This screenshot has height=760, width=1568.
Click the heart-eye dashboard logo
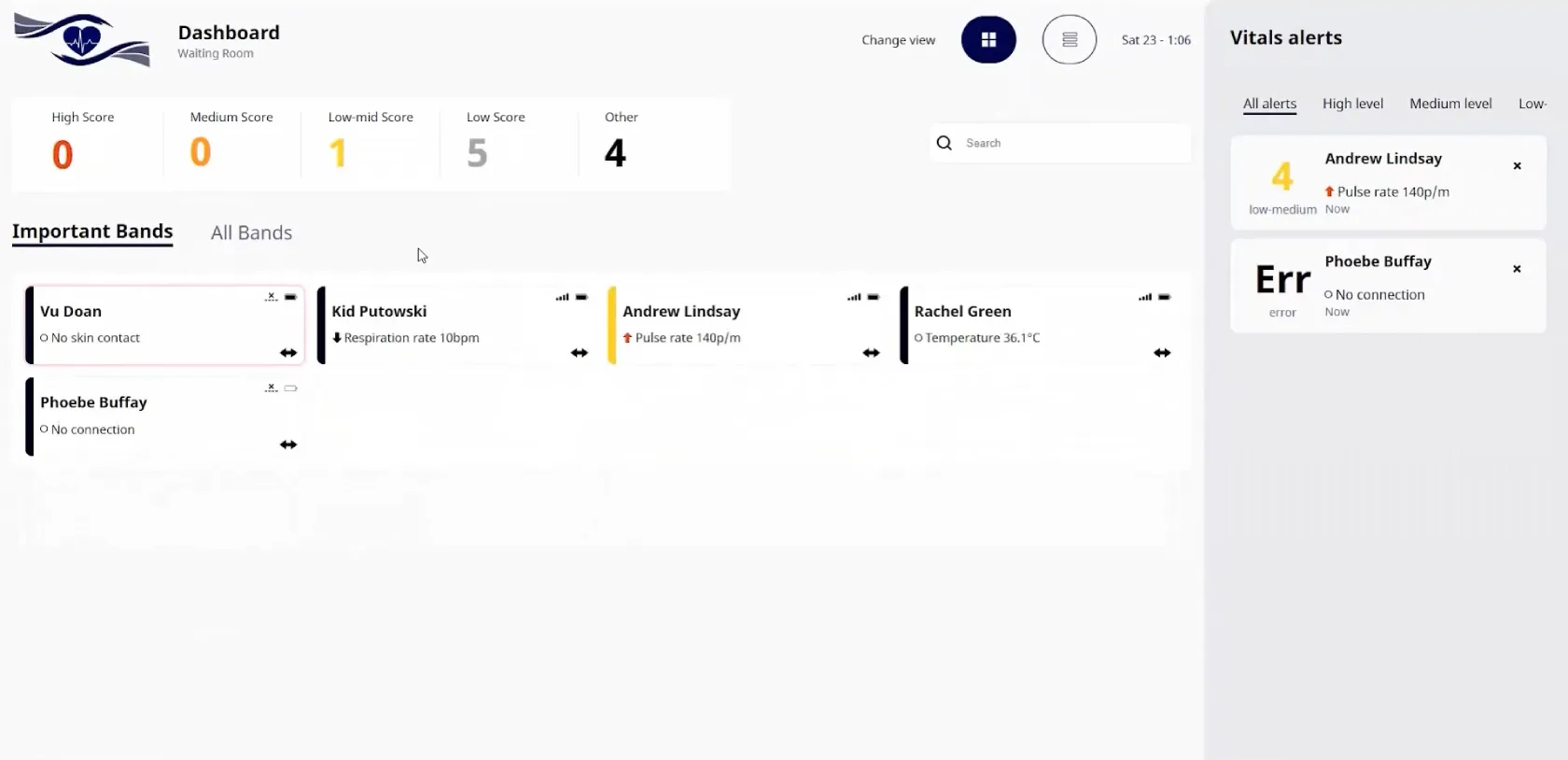click(x=82, y=40)
